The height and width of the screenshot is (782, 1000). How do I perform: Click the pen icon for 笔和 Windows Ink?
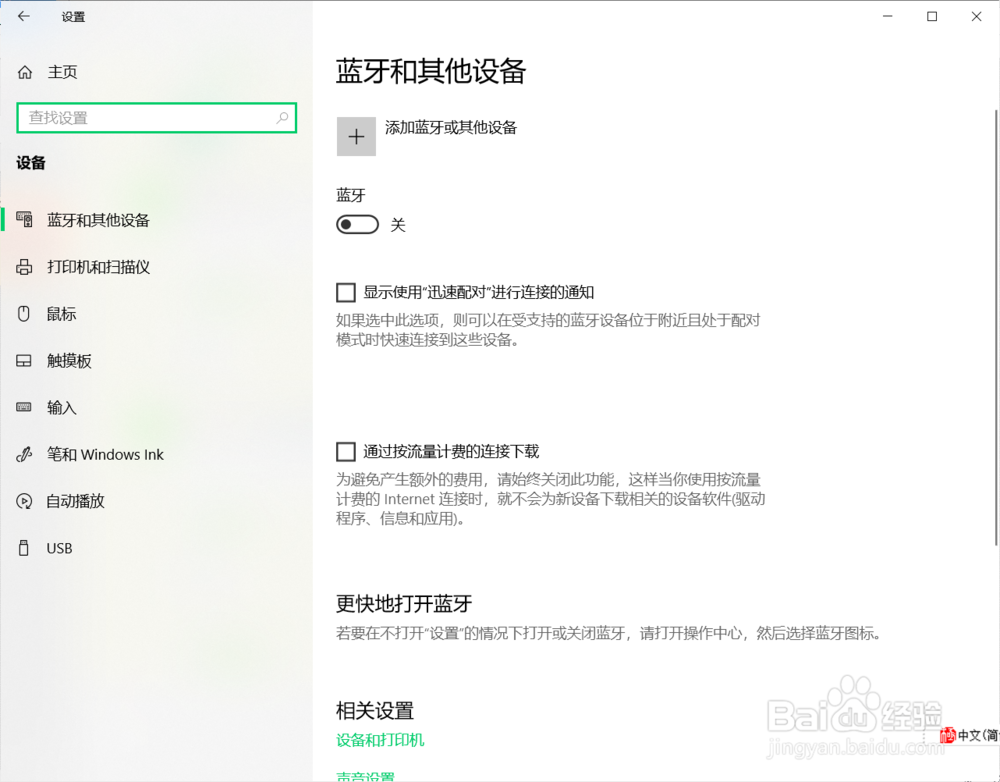(24, 454)
